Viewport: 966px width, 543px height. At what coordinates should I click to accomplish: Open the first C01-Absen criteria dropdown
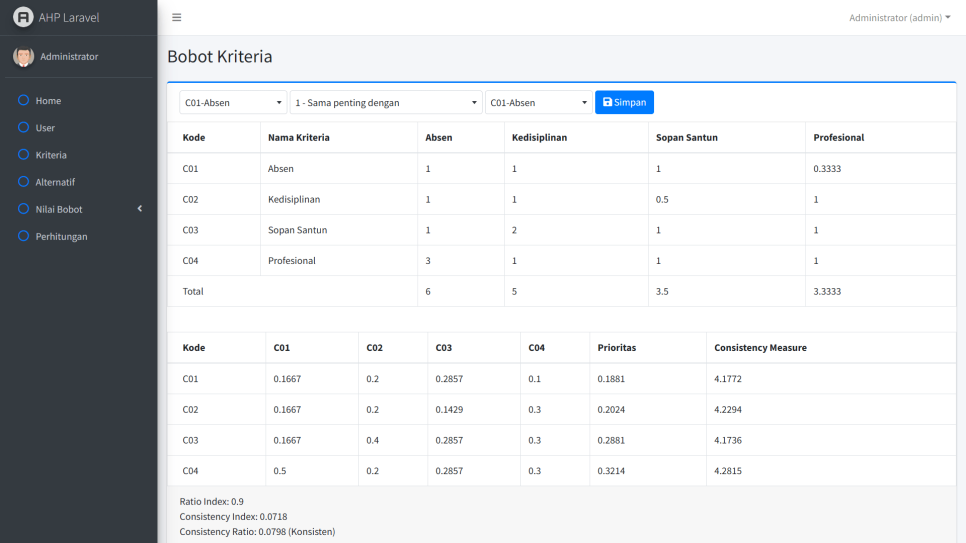point(233,102)
